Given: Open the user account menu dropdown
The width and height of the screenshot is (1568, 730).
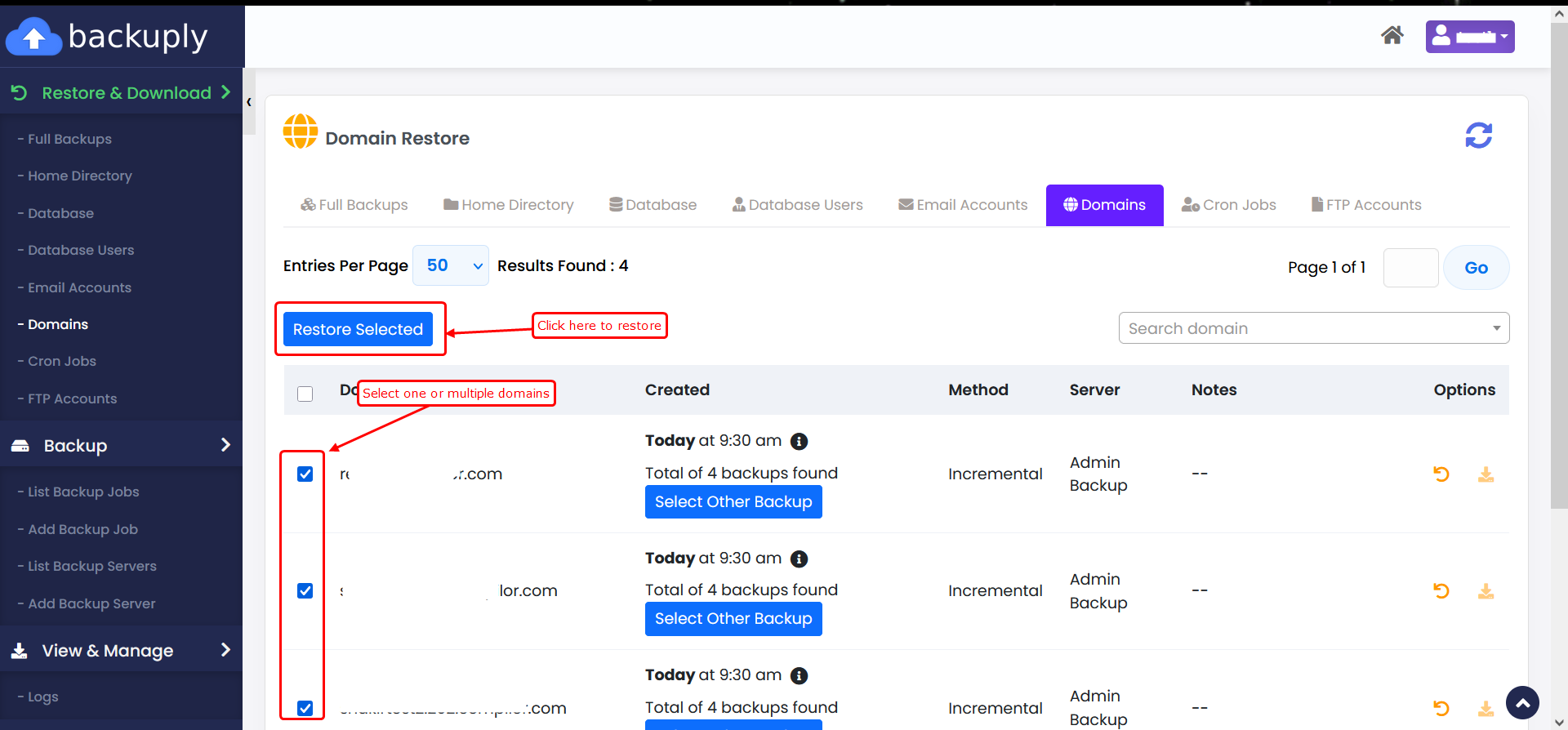Looking at the screenshot, I should [x=1469, y=37].
